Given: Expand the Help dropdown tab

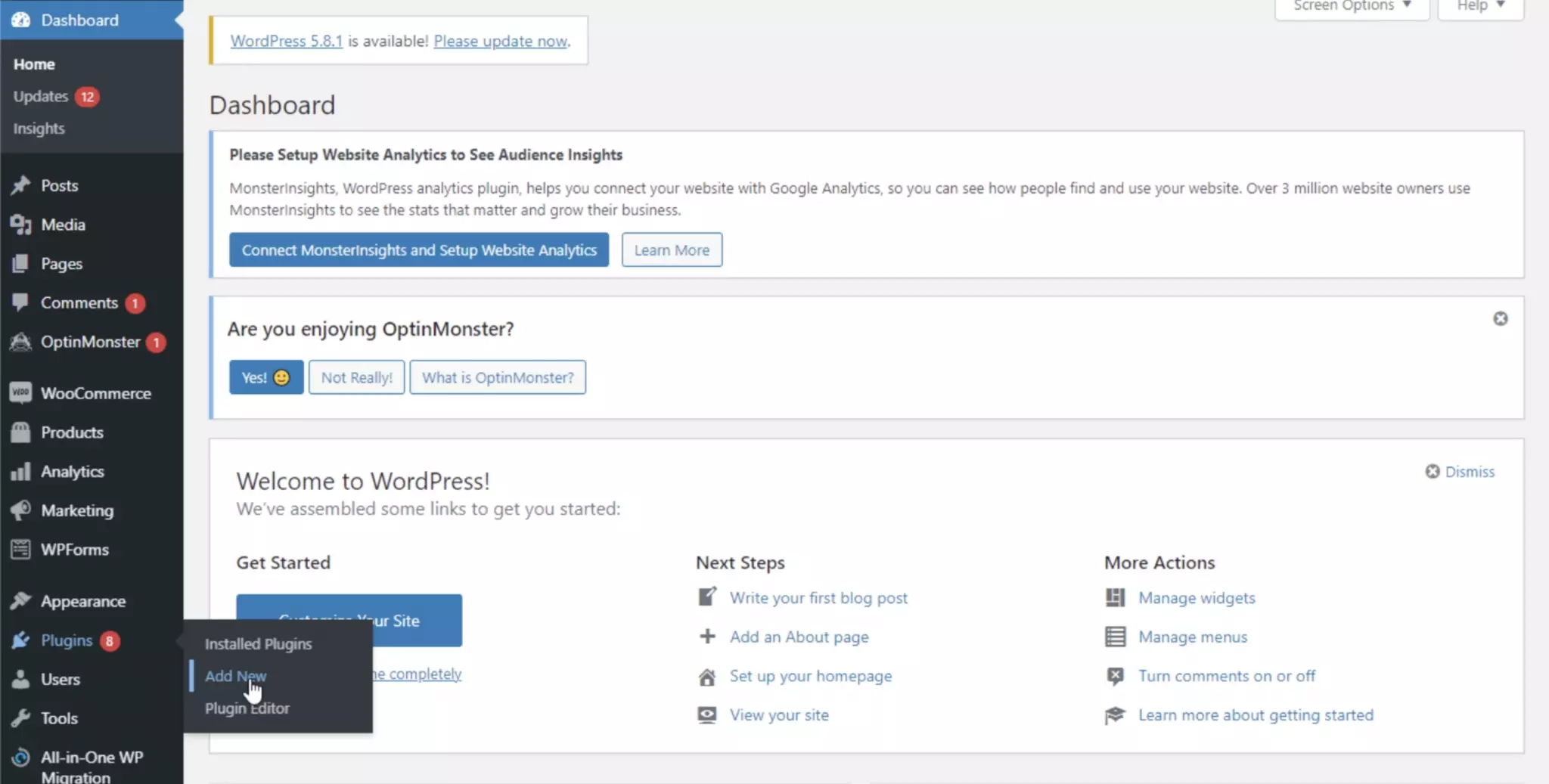Looking at the screenshot, I should tap(1480, 7).
